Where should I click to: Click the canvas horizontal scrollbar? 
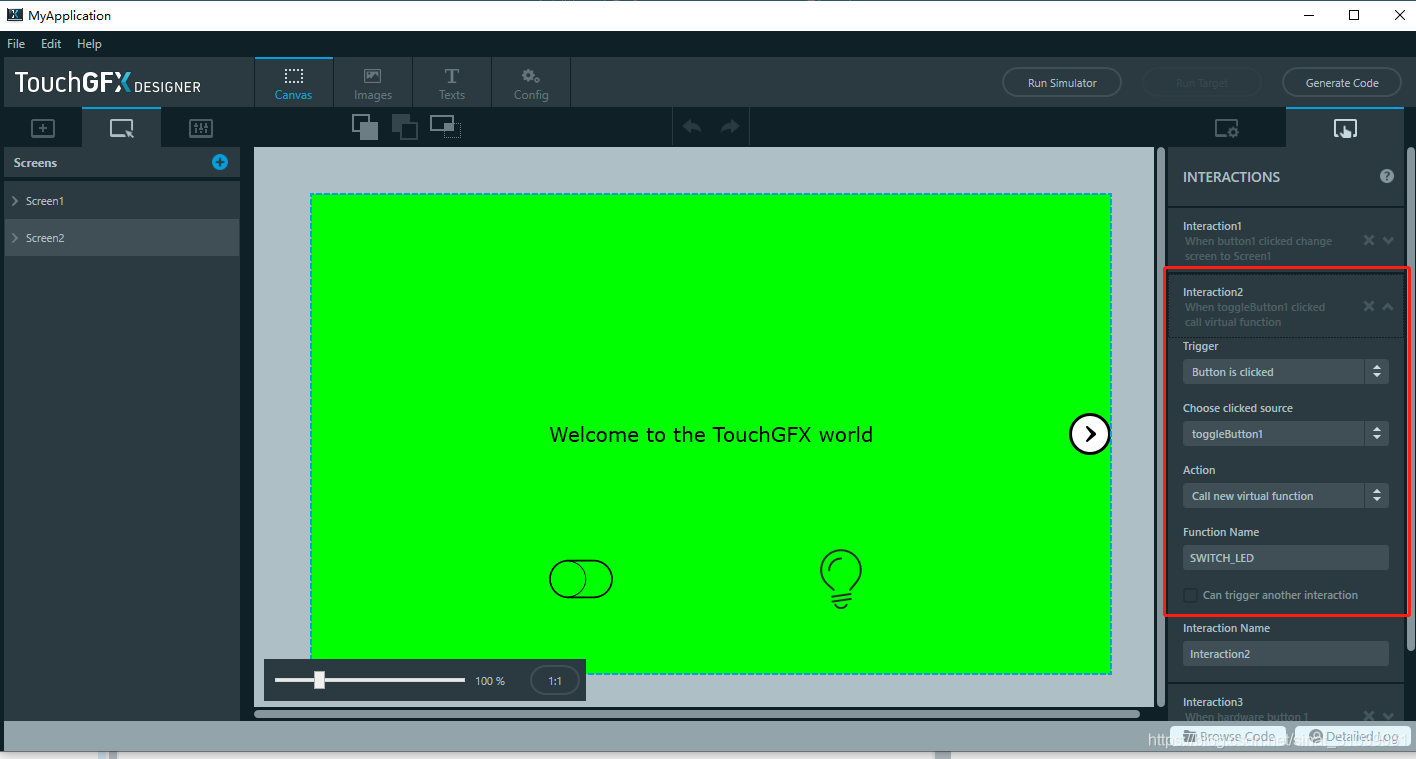point(697,714)
